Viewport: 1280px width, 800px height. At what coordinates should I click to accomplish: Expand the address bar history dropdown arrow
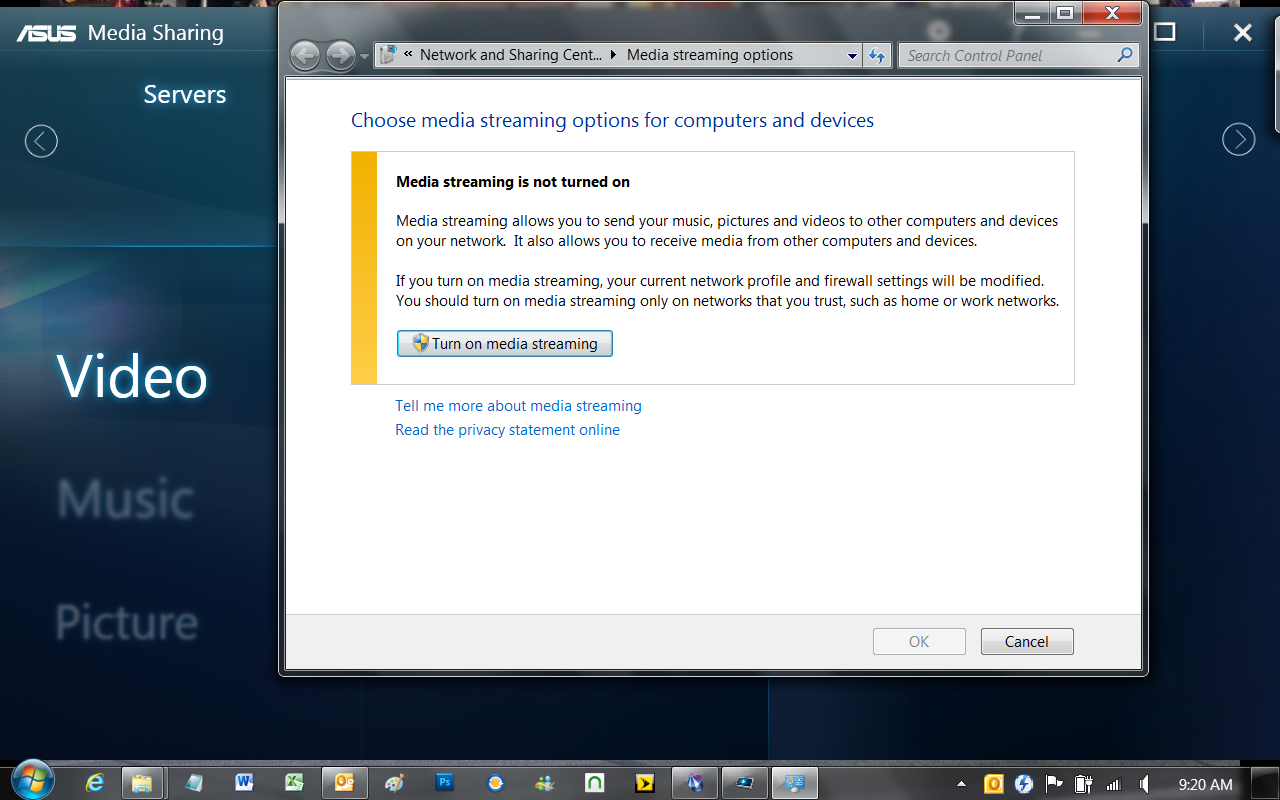(852, 56)
